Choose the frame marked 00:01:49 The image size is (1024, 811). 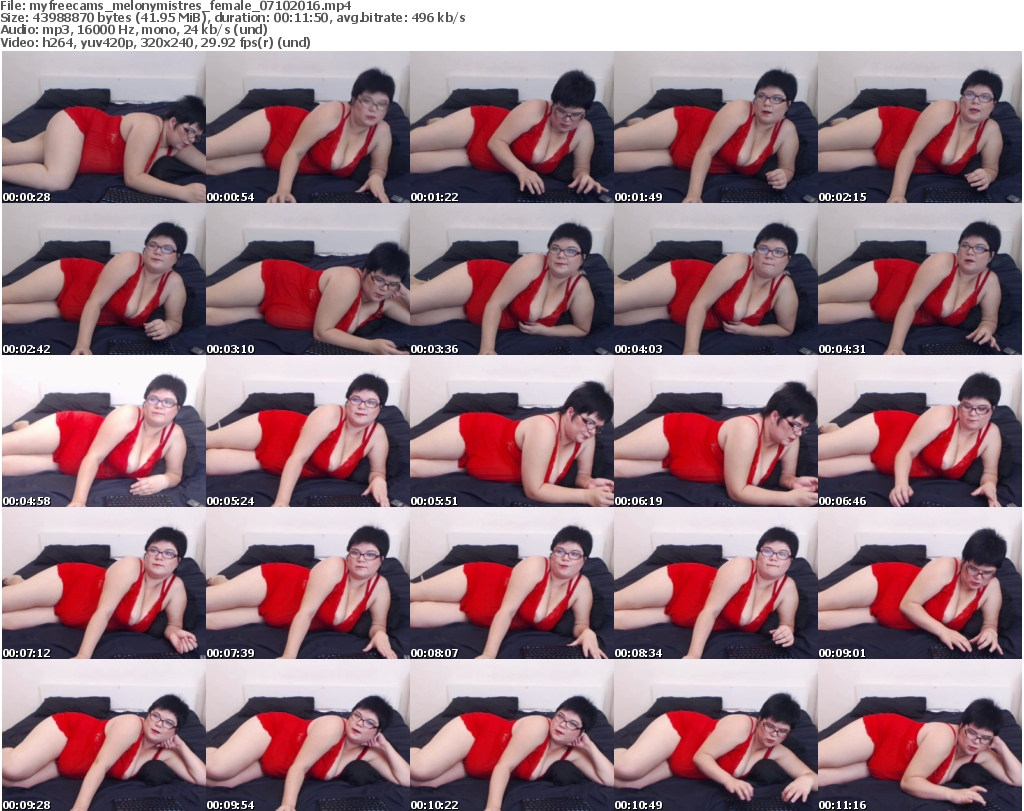pyautogui.click(x=716, y=127)
